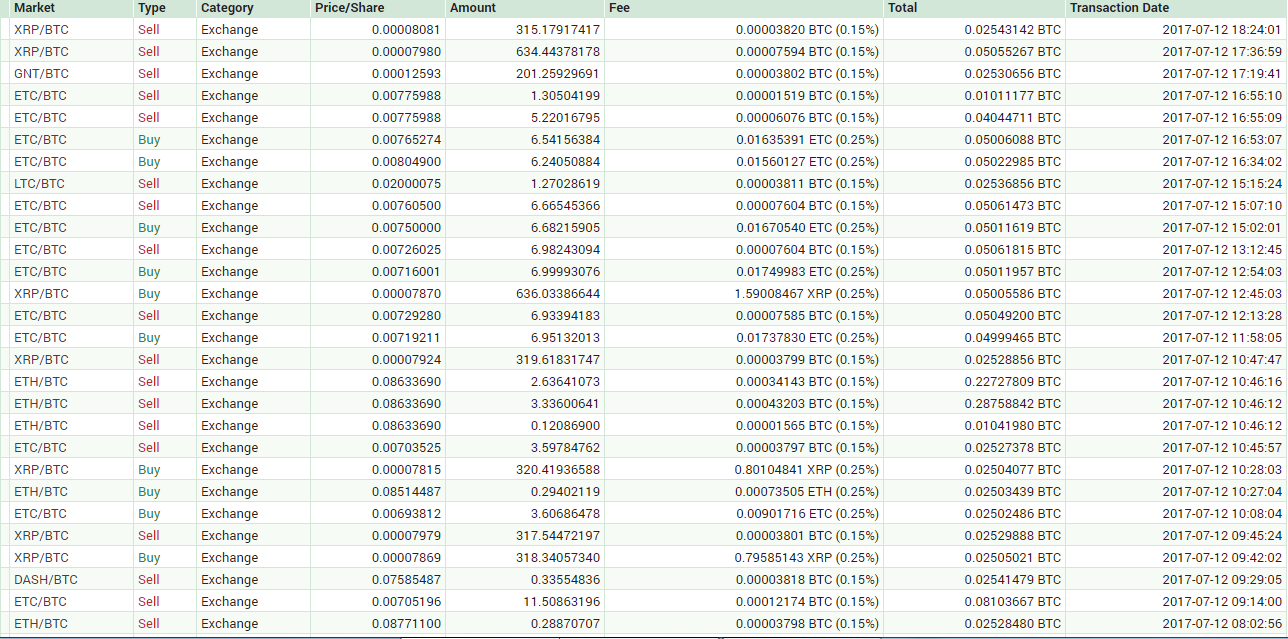
Task: Sort by the Type column header
Action: click(152, 8)
